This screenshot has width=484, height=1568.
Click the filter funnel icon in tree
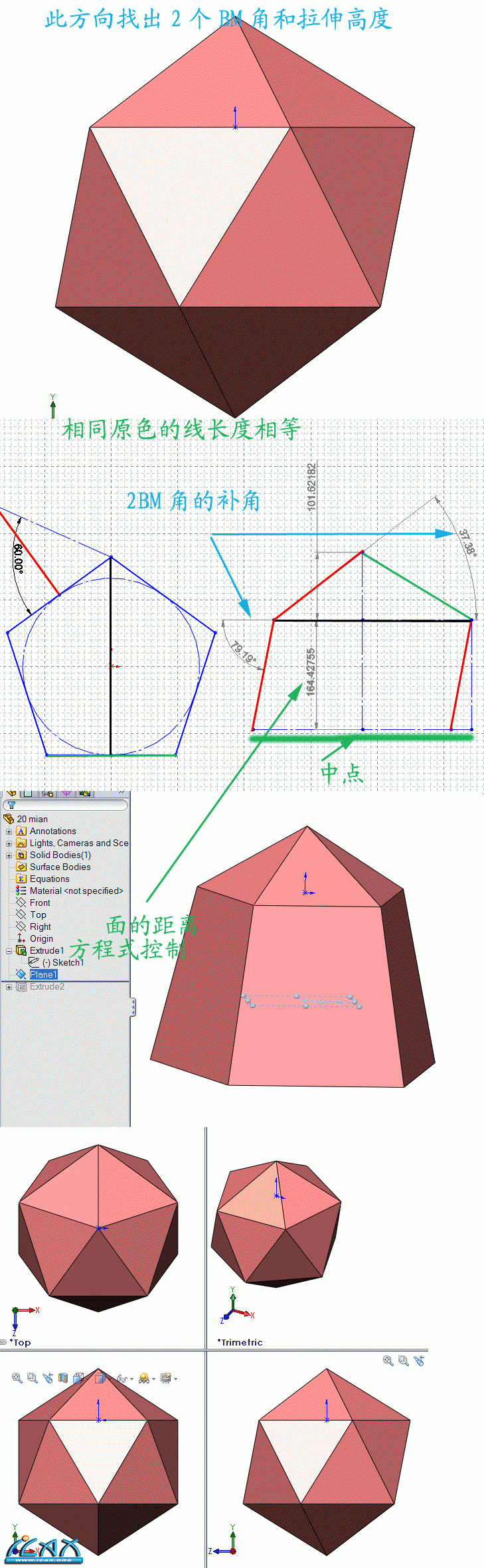pyautogui.click(x=11, y=805)
